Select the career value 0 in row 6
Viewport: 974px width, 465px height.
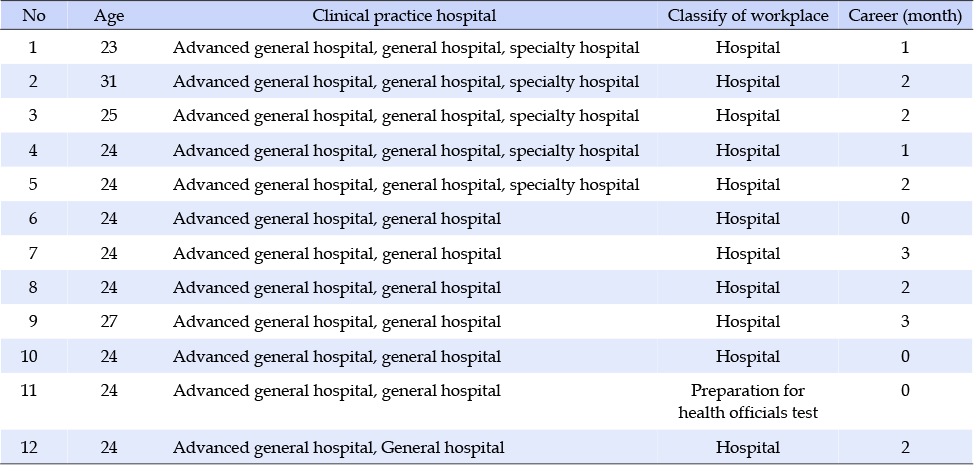click(x=904, y=219)
